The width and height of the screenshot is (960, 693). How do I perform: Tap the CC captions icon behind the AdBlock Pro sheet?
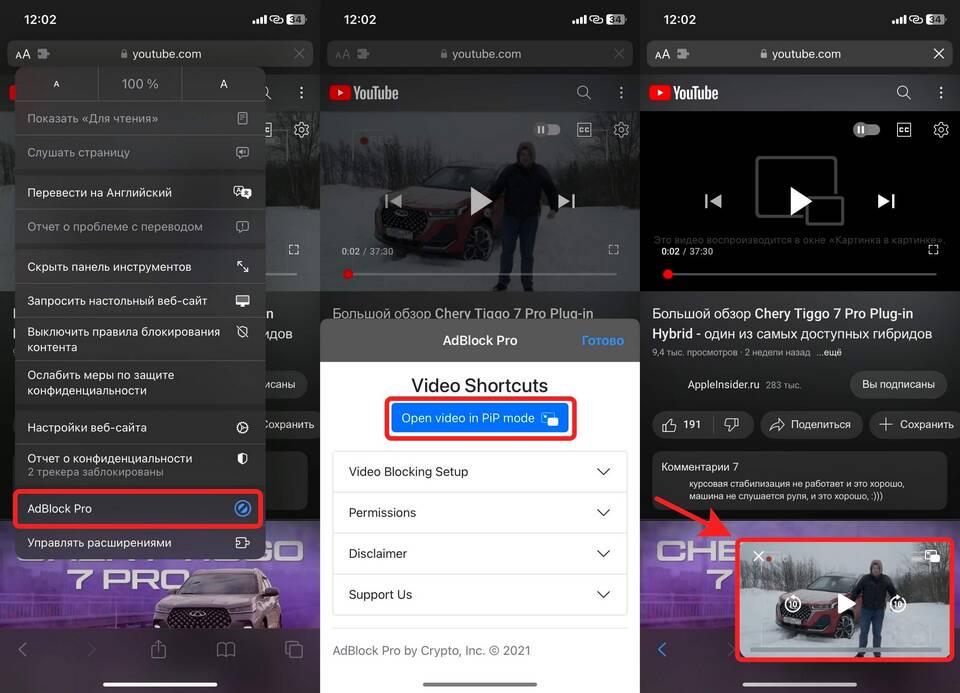pos(585,130)
